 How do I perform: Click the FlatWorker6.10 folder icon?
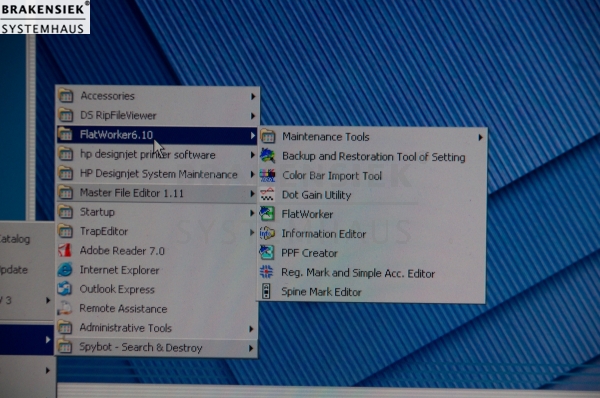pos(66,134)
